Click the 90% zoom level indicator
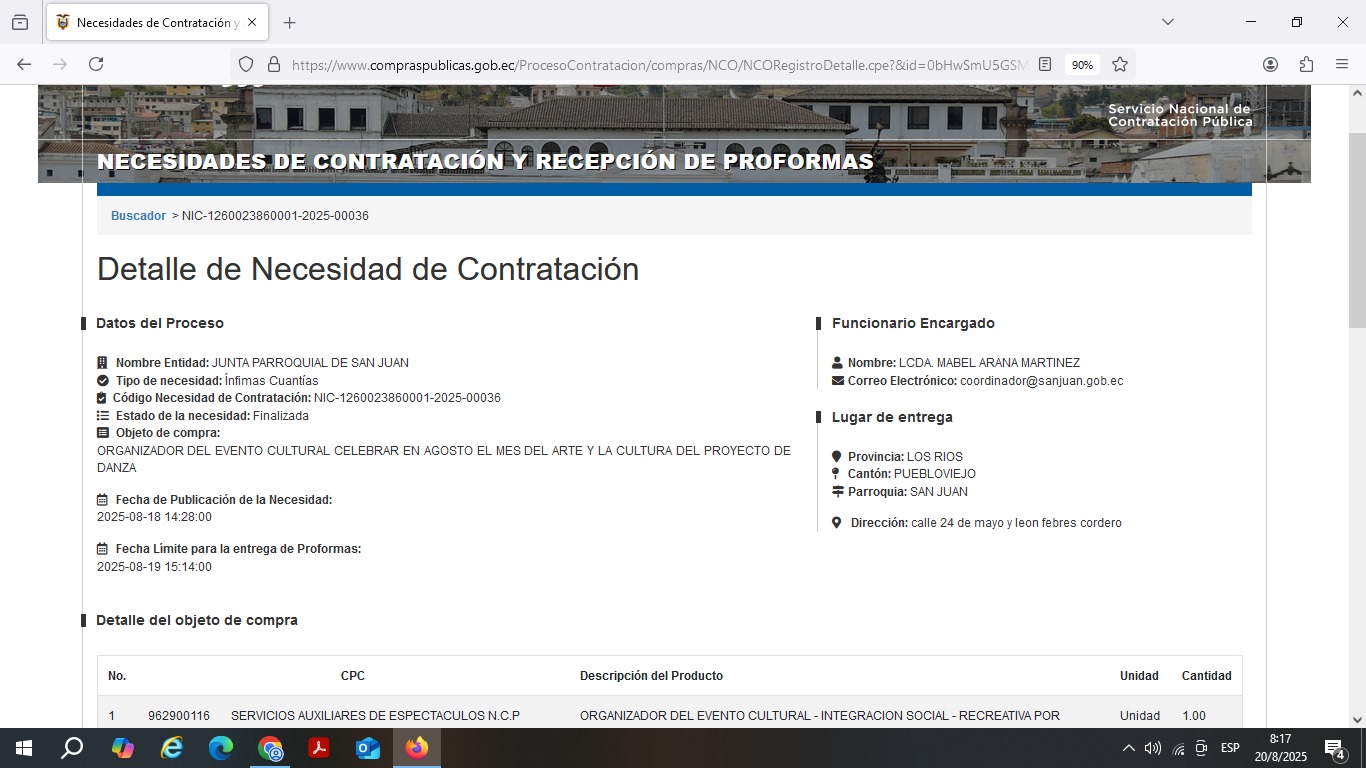Viewport: 1366px width, 768px height. 1082,64
